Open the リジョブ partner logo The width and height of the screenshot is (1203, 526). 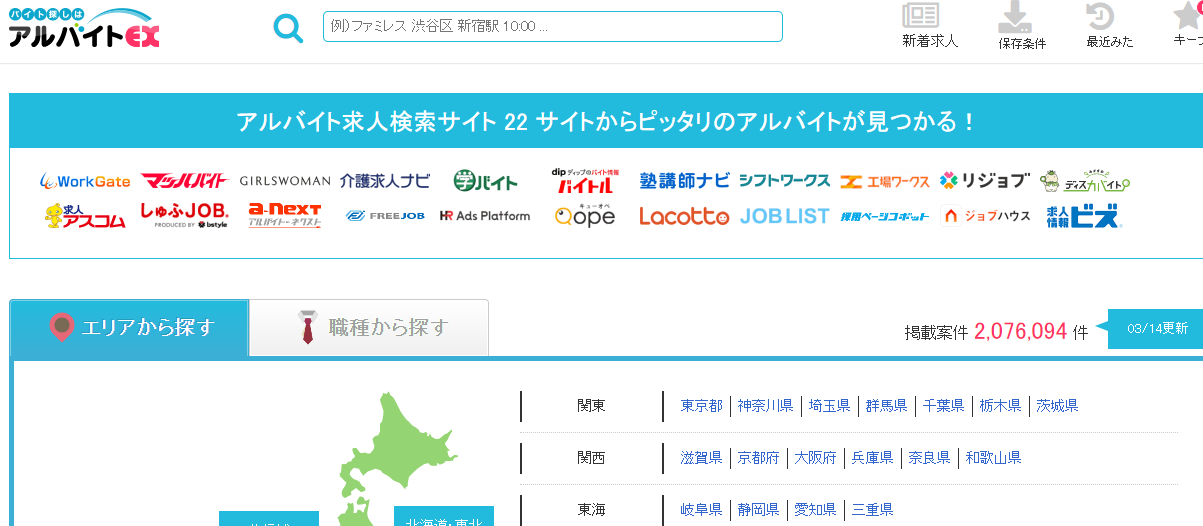pos(985,181)
